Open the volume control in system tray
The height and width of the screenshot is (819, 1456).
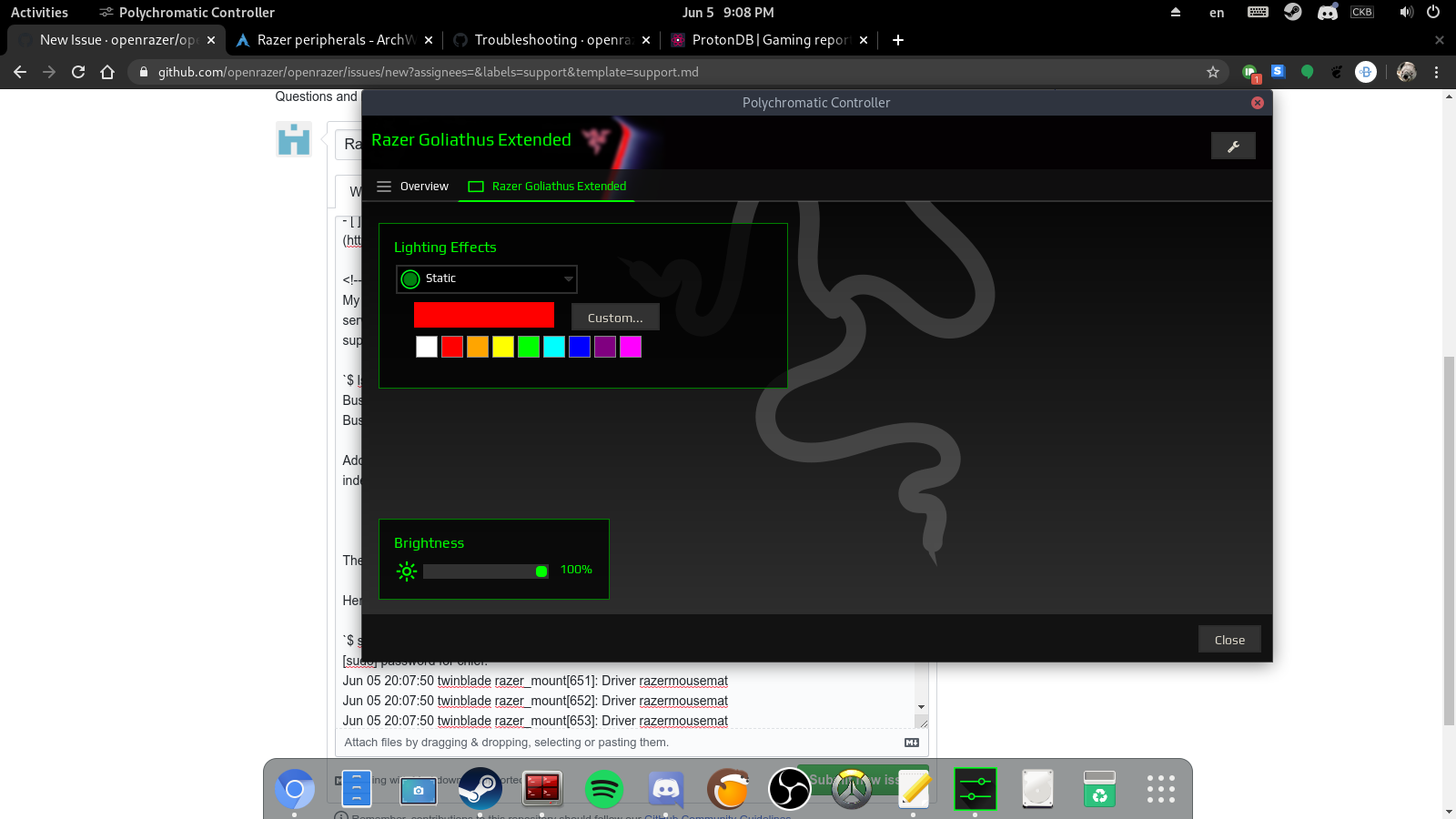1407,12
